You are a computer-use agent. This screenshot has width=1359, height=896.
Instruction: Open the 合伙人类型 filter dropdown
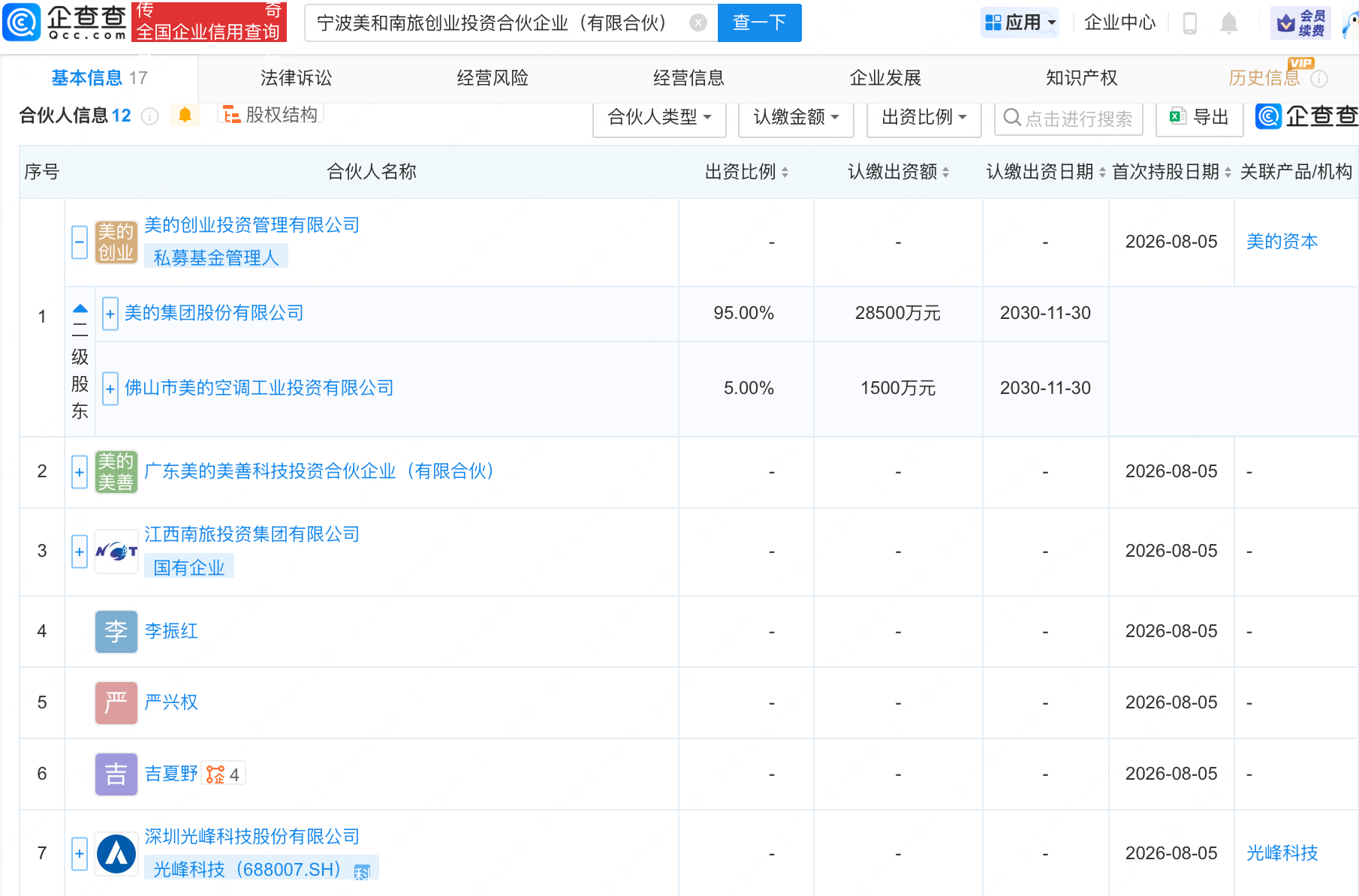[659, 117]
